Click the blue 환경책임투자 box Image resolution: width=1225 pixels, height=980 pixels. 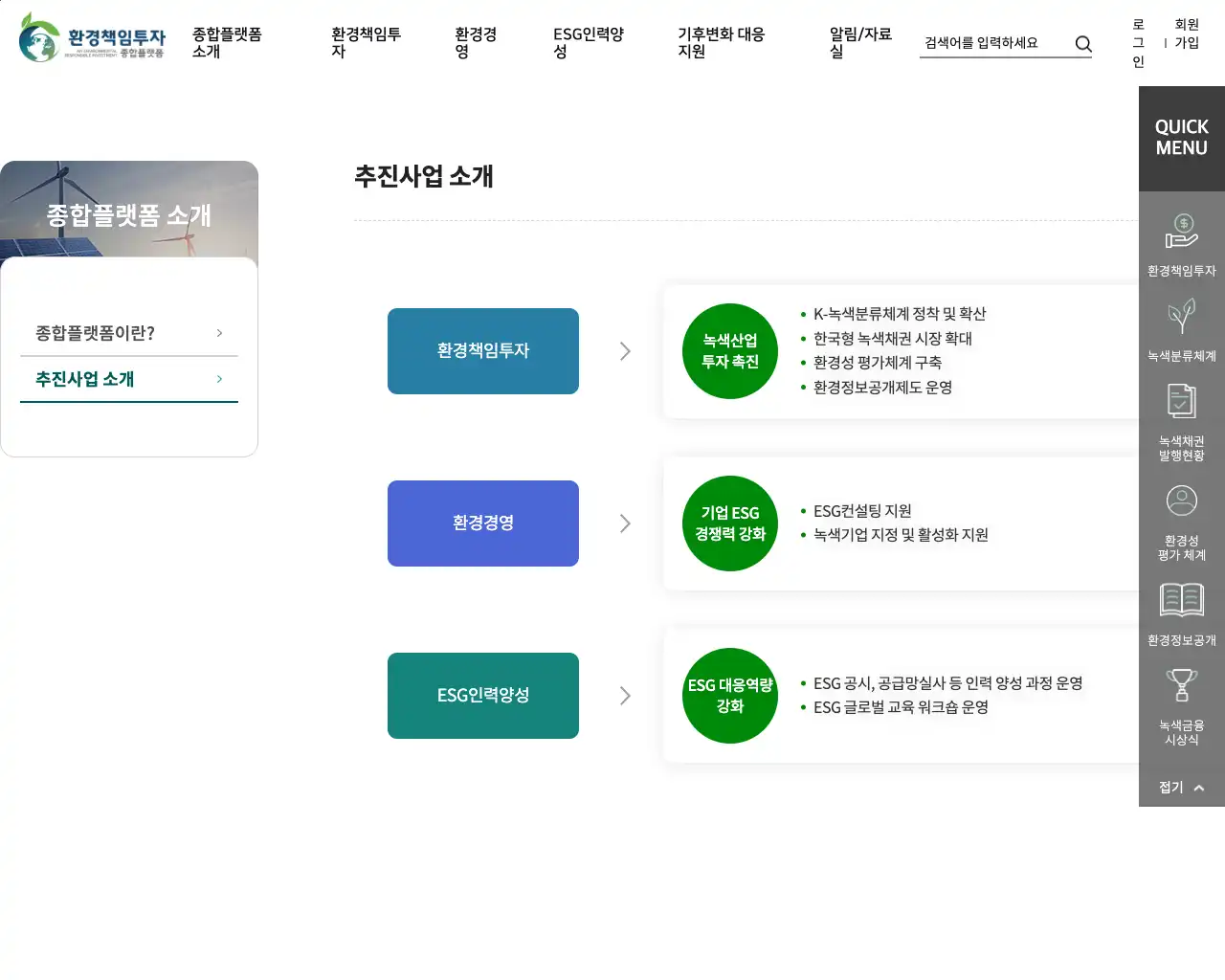pyautogui.click(x=482, y=351)
